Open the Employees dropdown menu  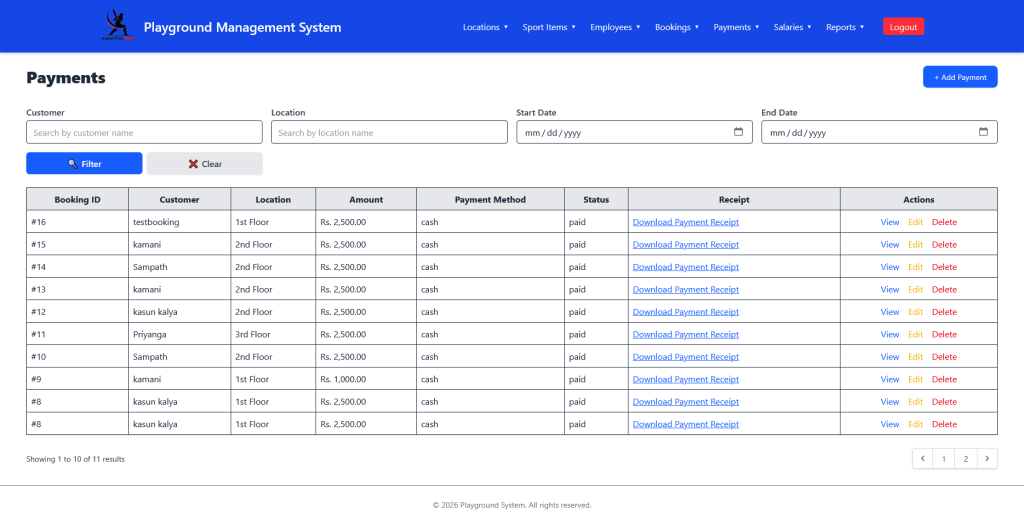click(x=615, y=27)
